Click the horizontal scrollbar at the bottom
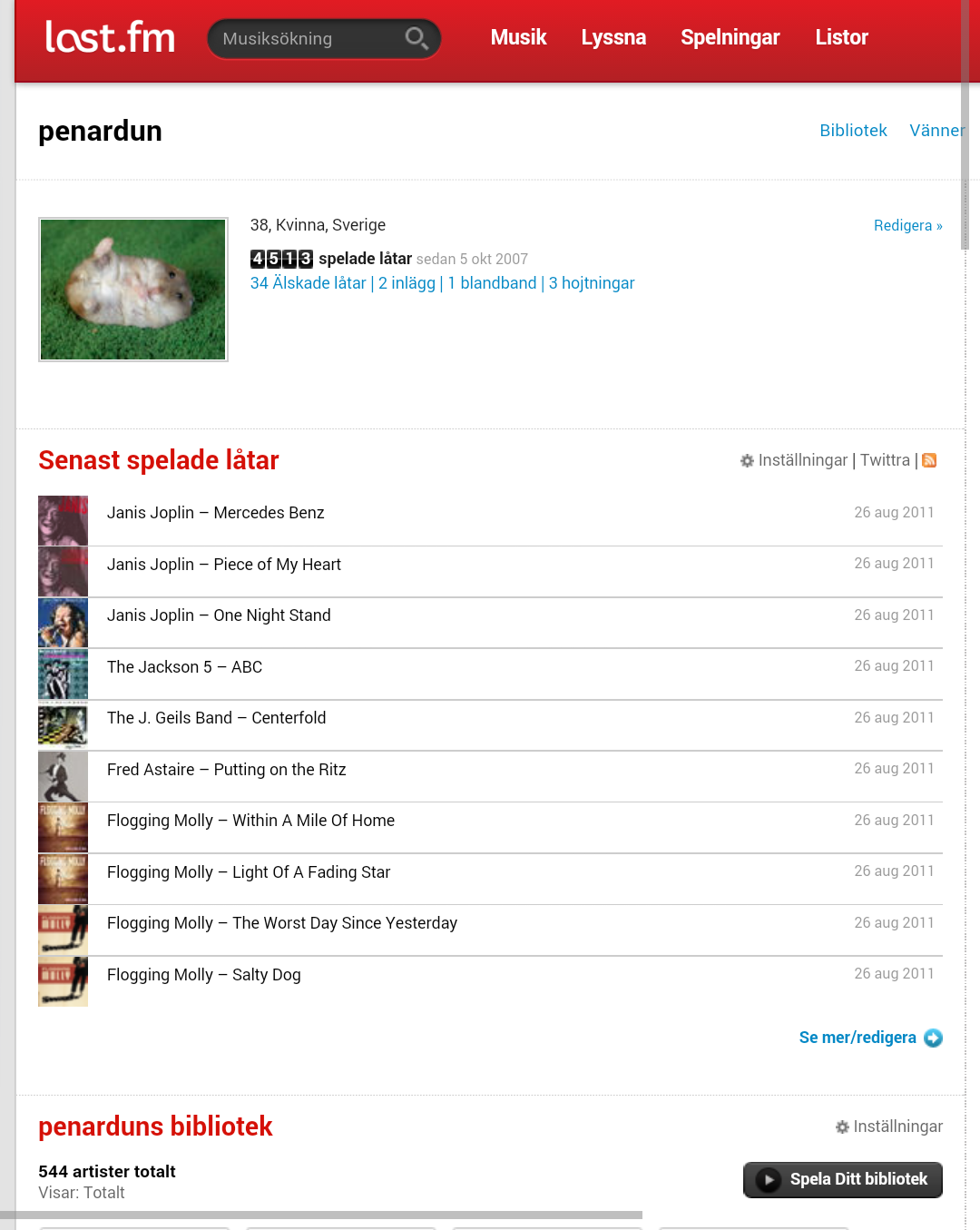 coord(321,1215)
